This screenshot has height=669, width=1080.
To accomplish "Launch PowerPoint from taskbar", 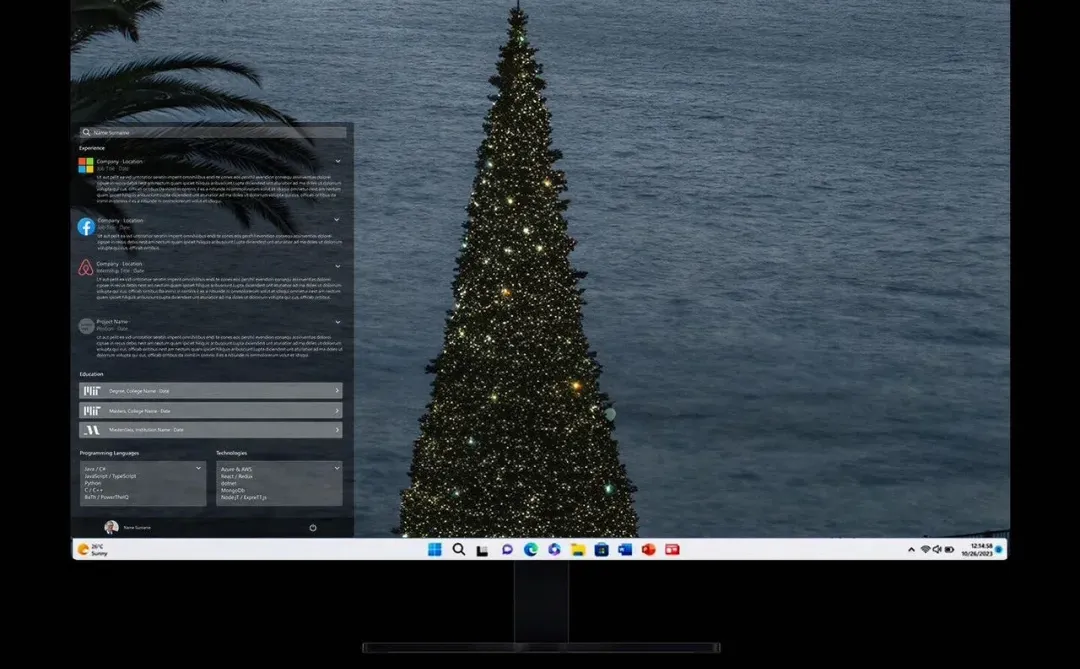I will [648, 549].
